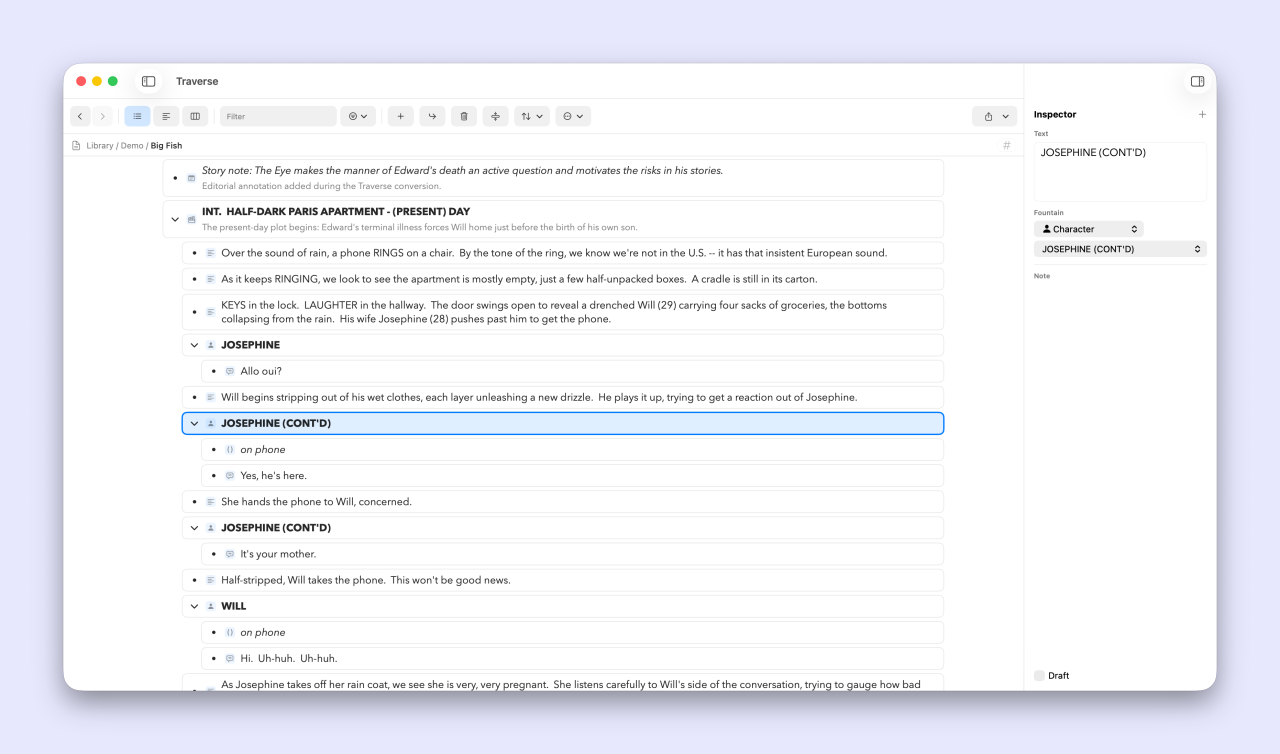Click into the Filter field
This screenshot has width=1280, height=754.
pyautogui.click(x=278, y=116)
